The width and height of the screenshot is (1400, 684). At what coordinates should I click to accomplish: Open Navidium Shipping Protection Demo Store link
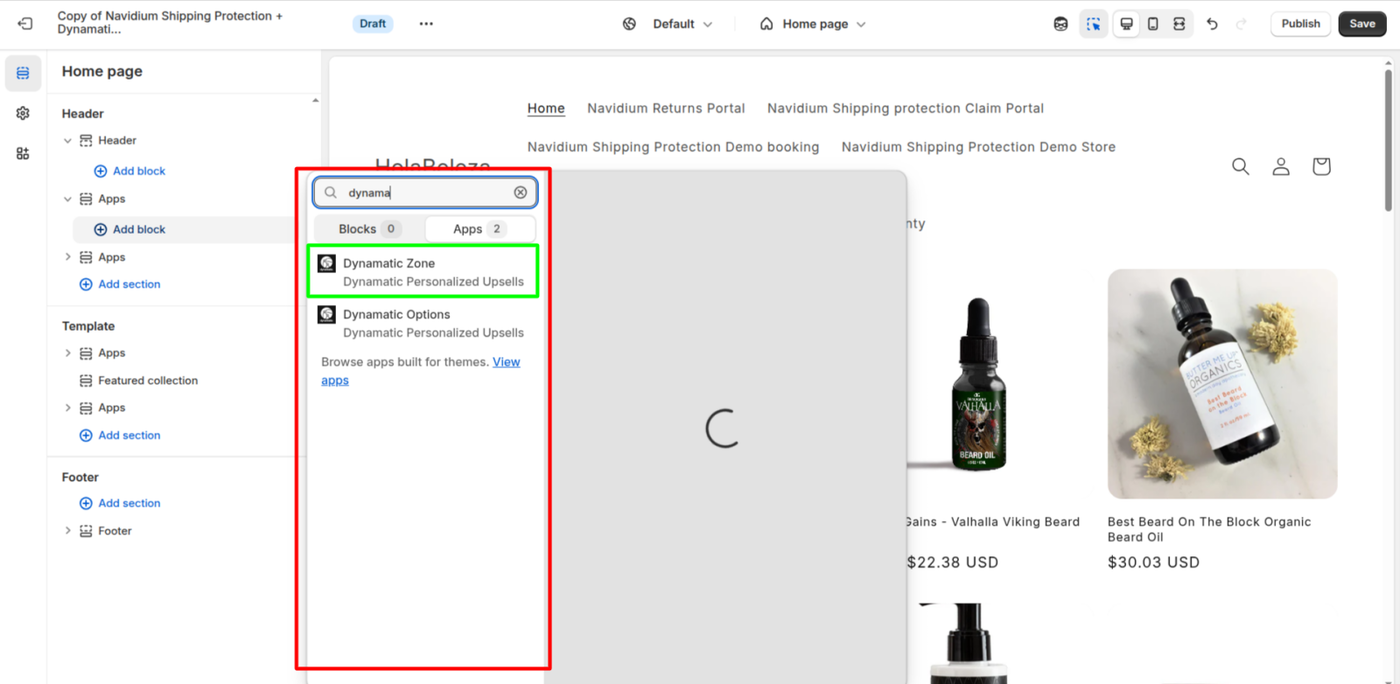(978, 147)
